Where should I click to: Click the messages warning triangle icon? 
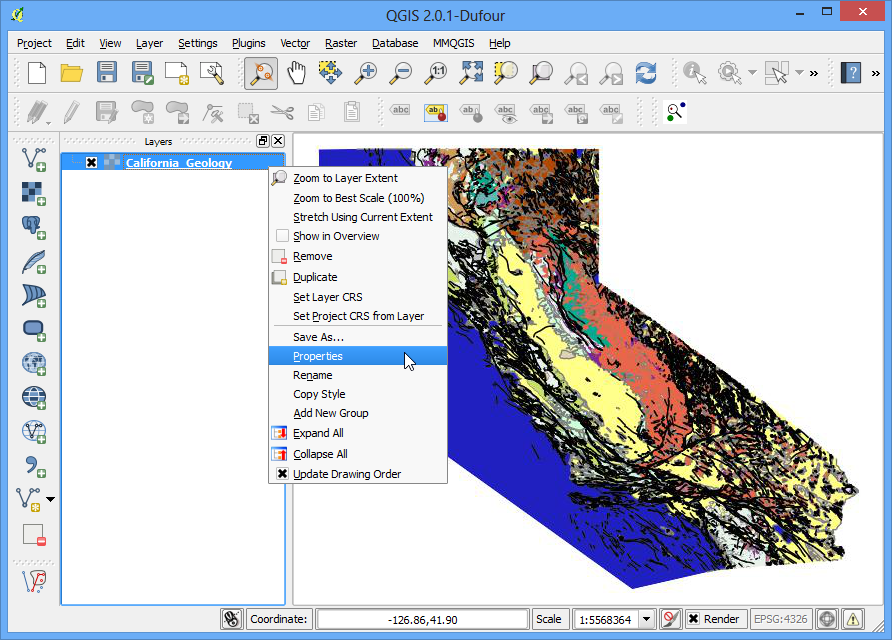(853, 619)
